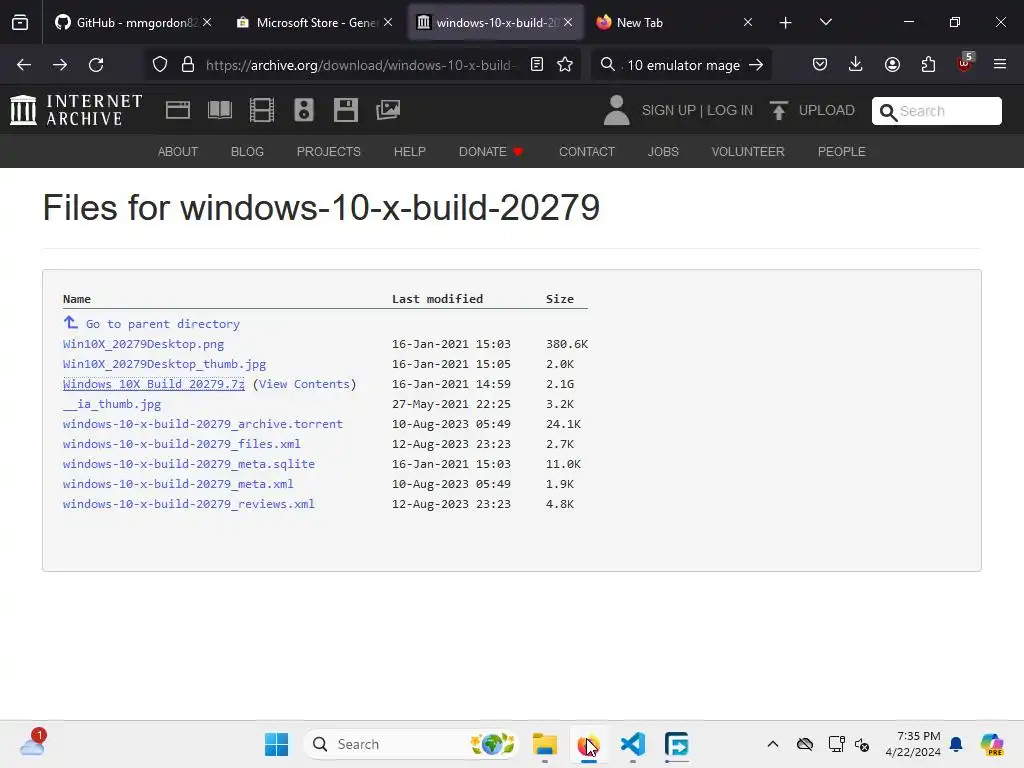The width and height of the screenshot is (1024, 768).
Task: Open Visual Studio Code from taskbar
Action: tap(633, 744)
